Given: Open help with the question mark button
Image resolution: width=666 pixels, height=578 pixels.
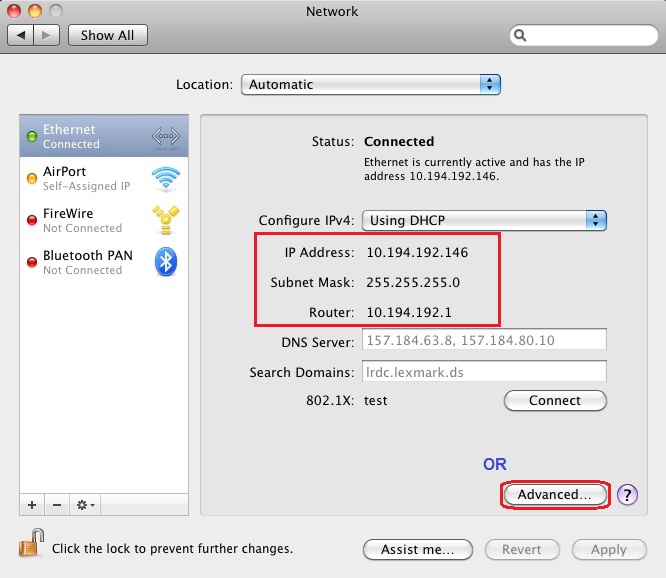Looking at the screenshot, I should (627, 494).
